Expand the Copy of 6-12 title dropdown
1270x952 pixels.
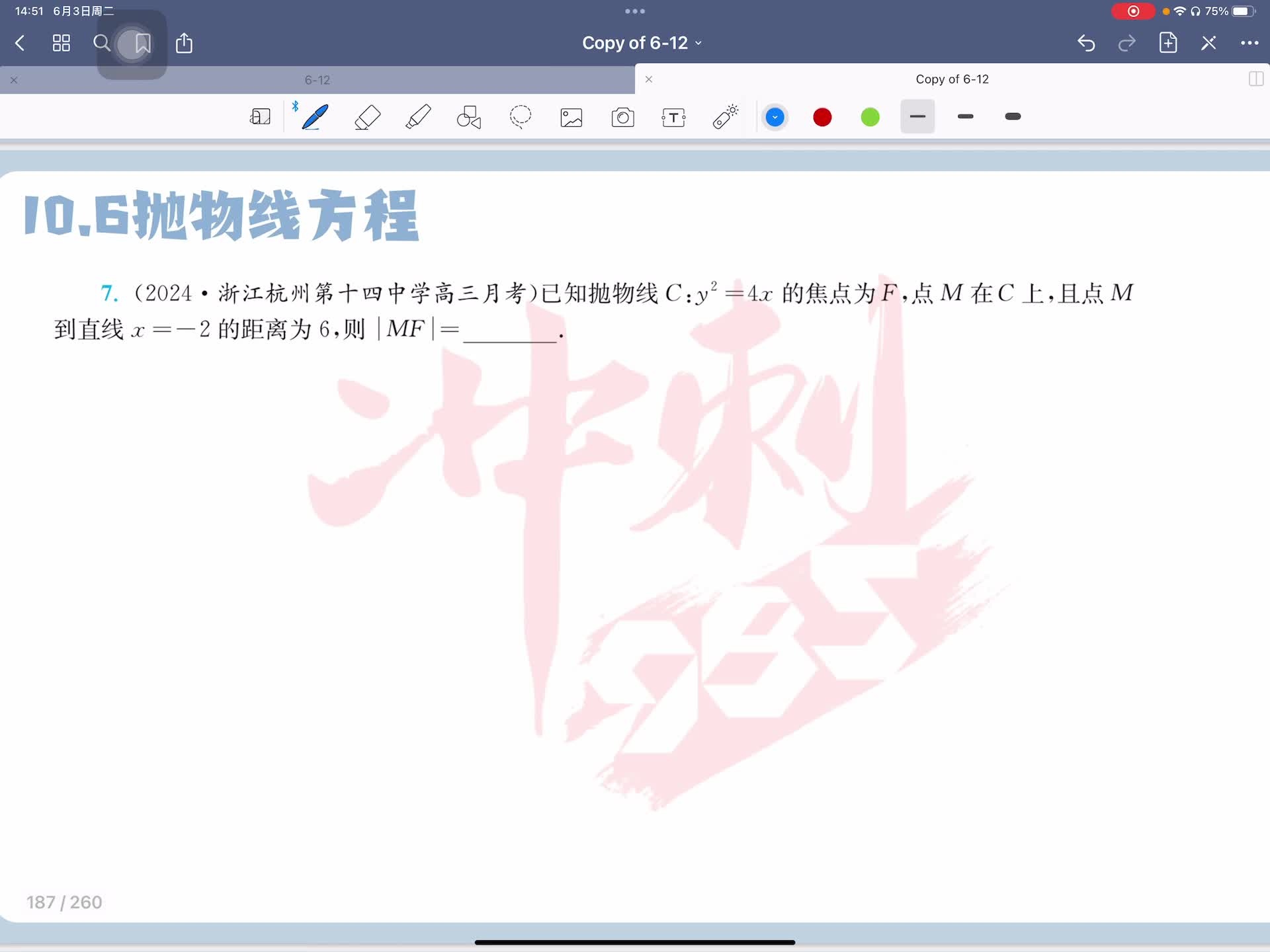642,43
